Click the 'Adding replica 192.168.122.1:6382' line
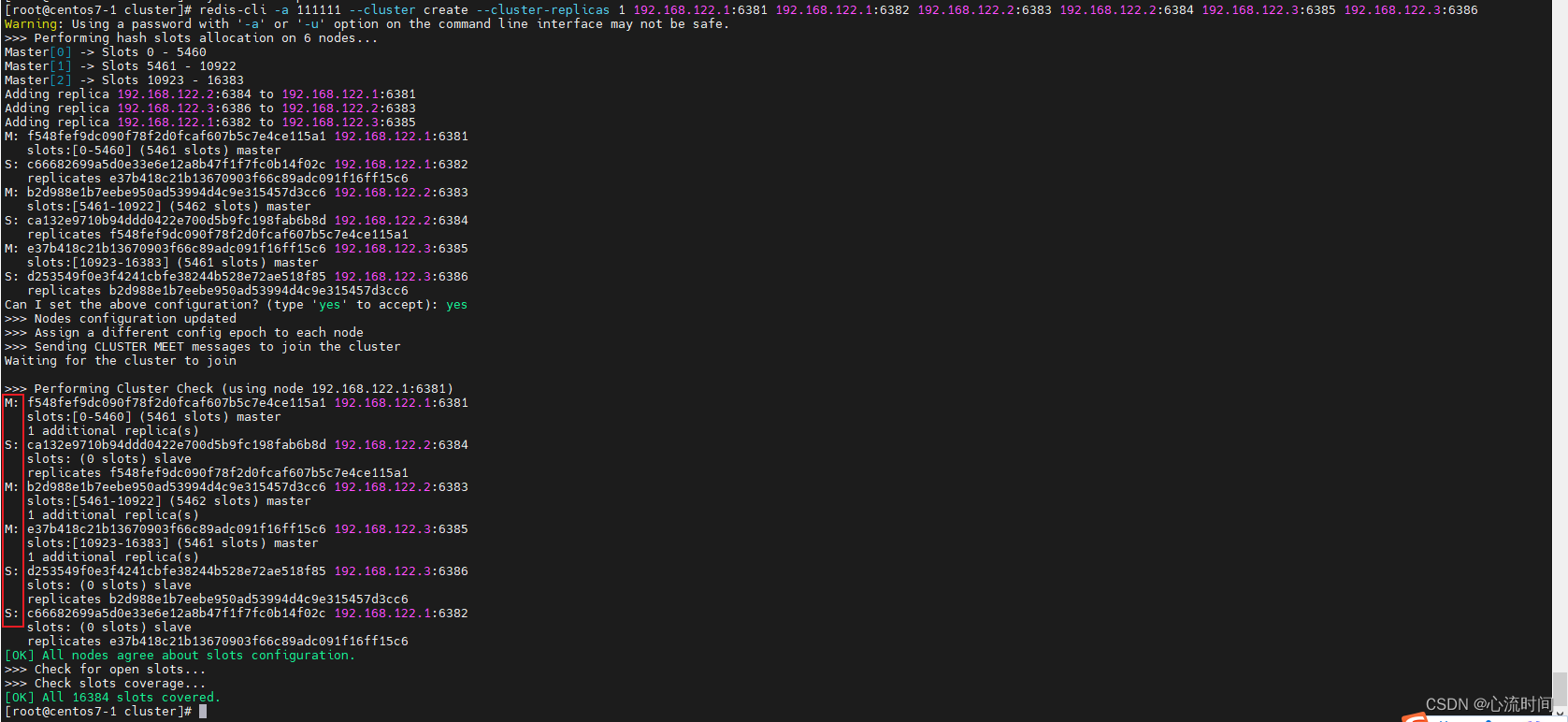The width and height of the screenshot is (1568, 722). click(x=210, y=122)
